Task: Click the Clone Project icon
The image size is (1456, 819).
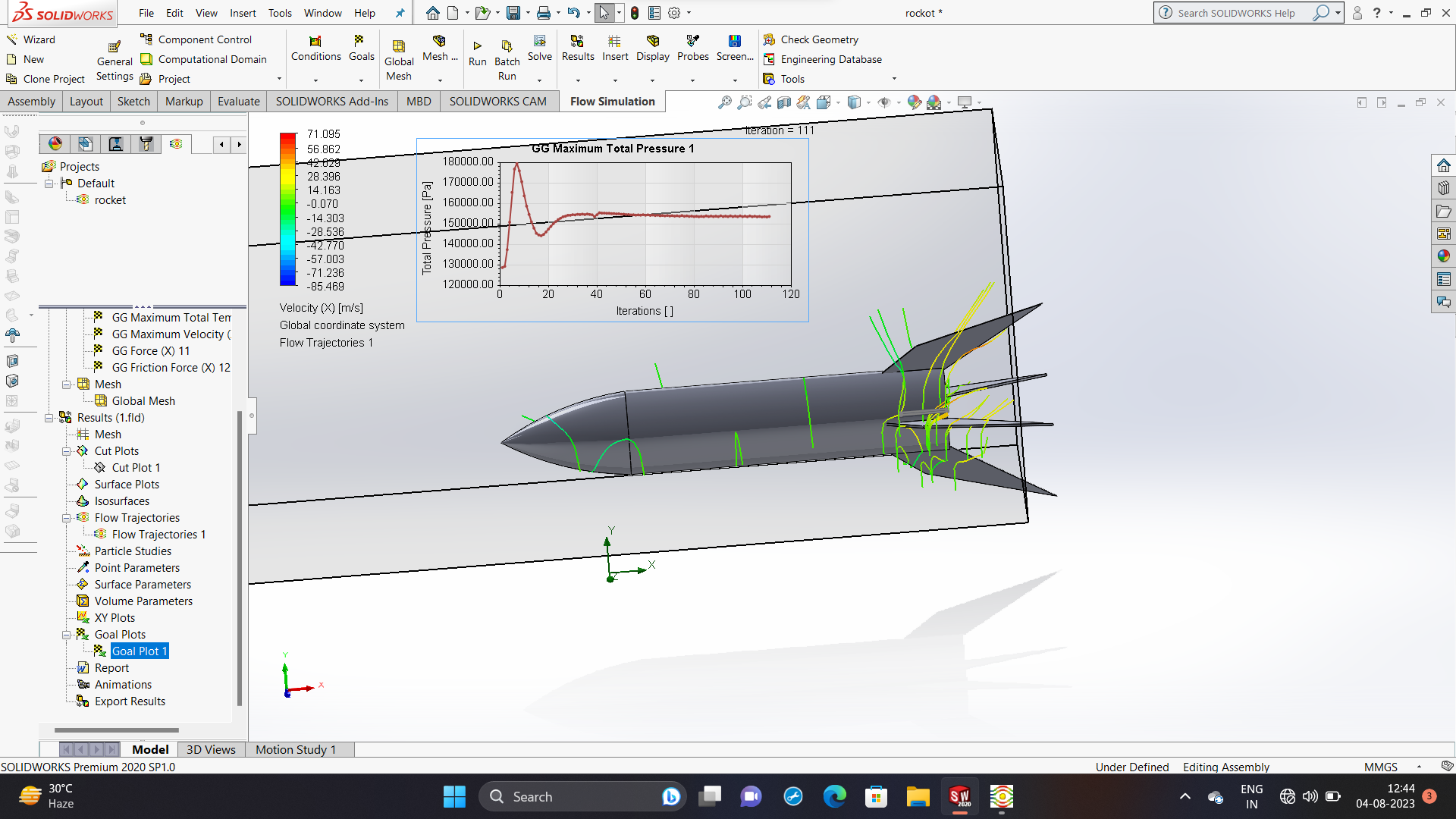Action: tap(11, 79)
